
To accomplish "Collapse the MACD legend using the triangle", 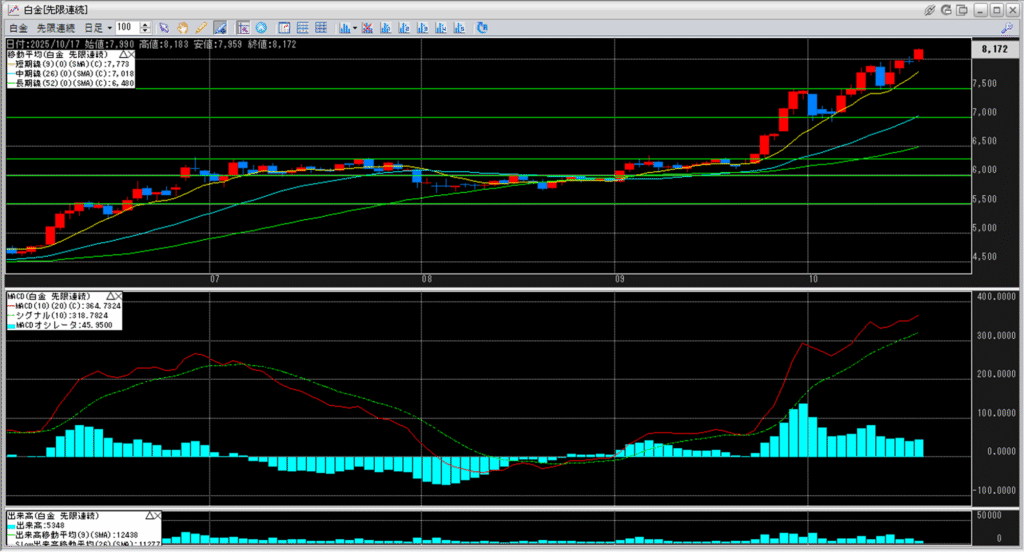I will (109, 297).
